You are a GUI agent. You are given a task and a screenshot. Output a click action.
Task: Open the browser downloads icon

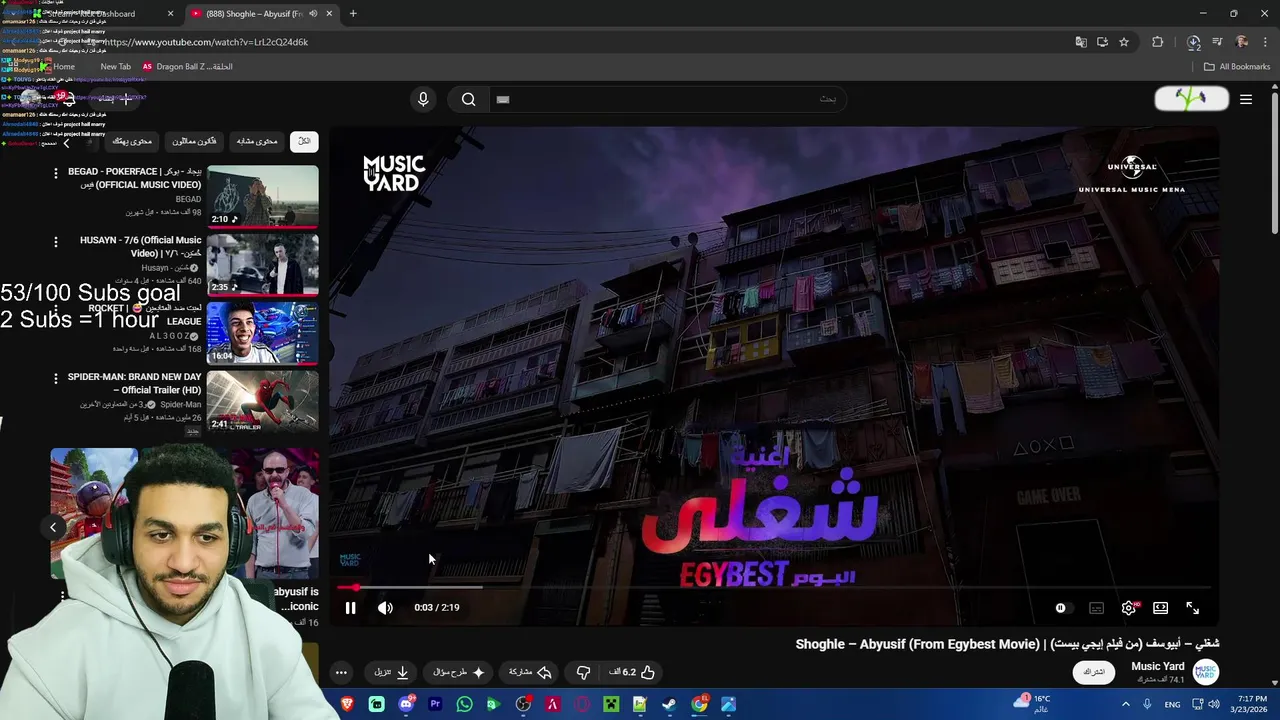coord(1193,42)
